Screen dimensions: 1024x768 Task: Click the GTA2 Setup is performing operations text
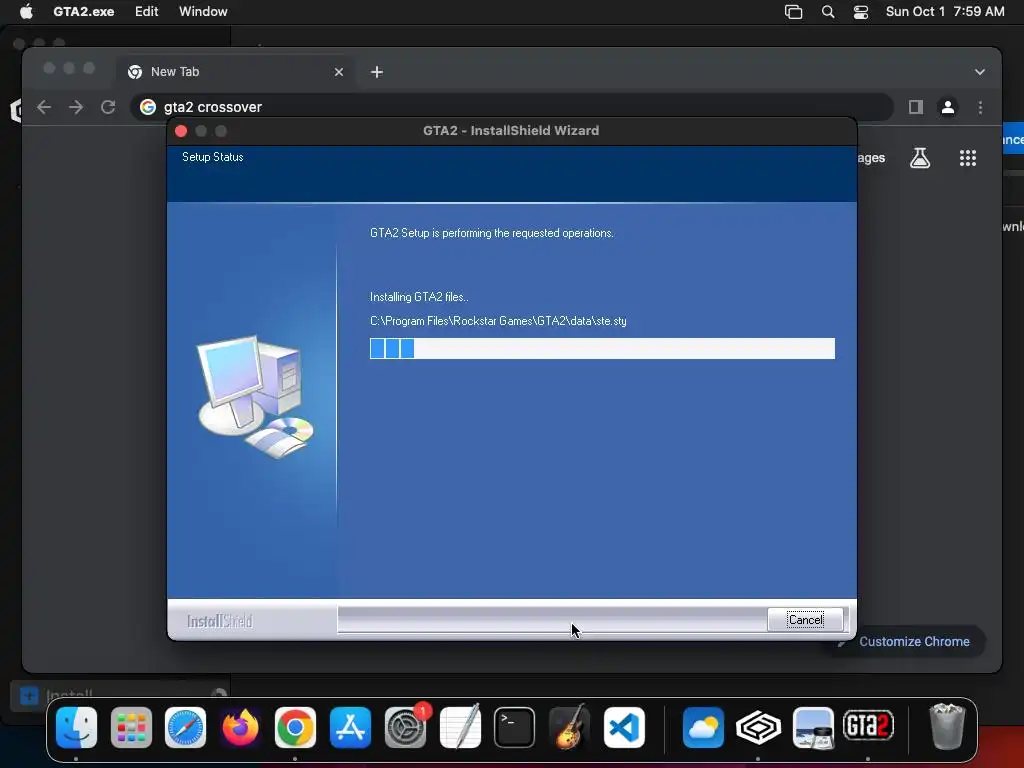(492, 233)
